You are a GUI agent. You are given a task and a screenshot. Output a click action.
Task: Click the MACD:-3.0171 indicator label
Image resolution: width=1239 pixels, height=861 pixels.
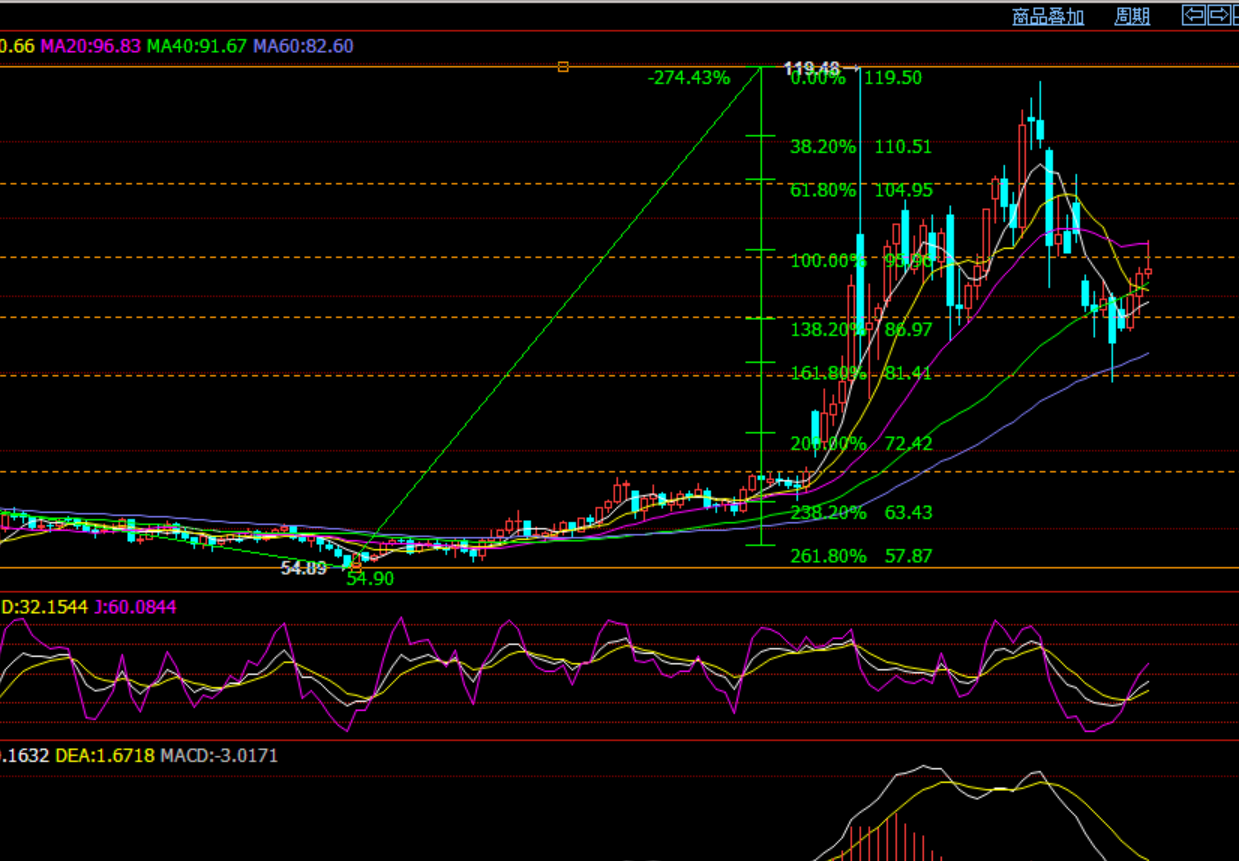[220, 756]
